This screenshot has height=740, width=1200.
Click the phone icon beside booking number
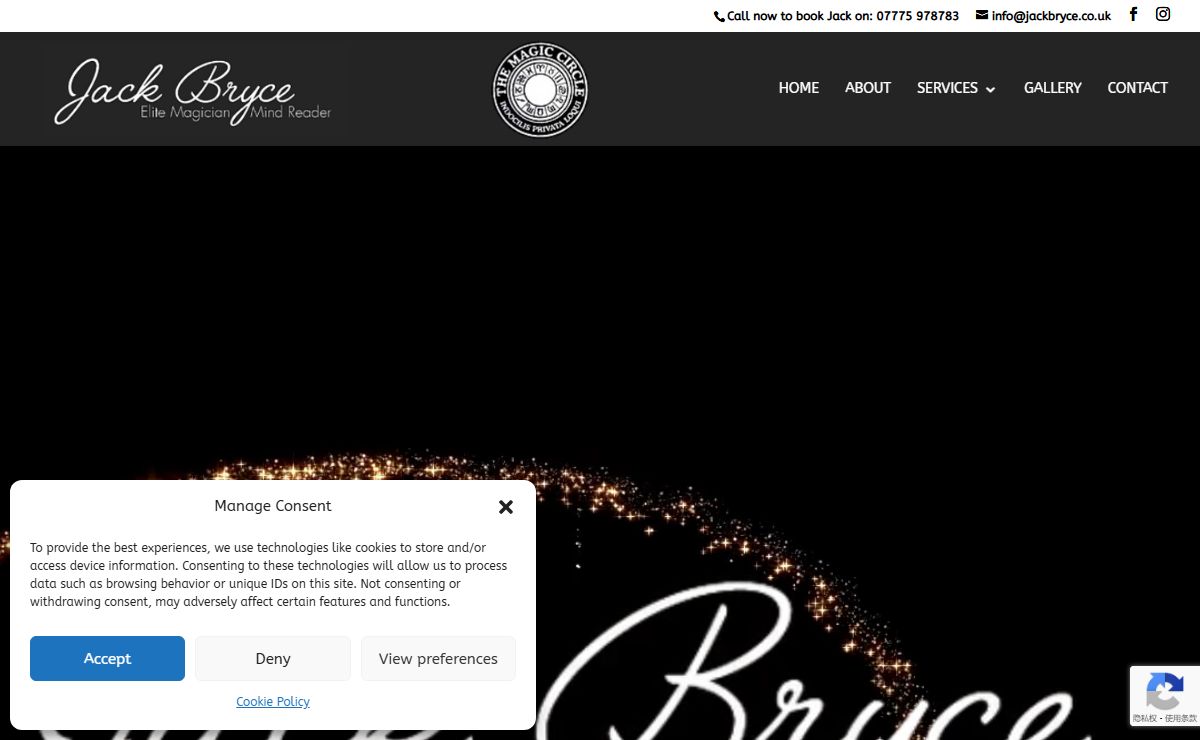coord(719,16)
